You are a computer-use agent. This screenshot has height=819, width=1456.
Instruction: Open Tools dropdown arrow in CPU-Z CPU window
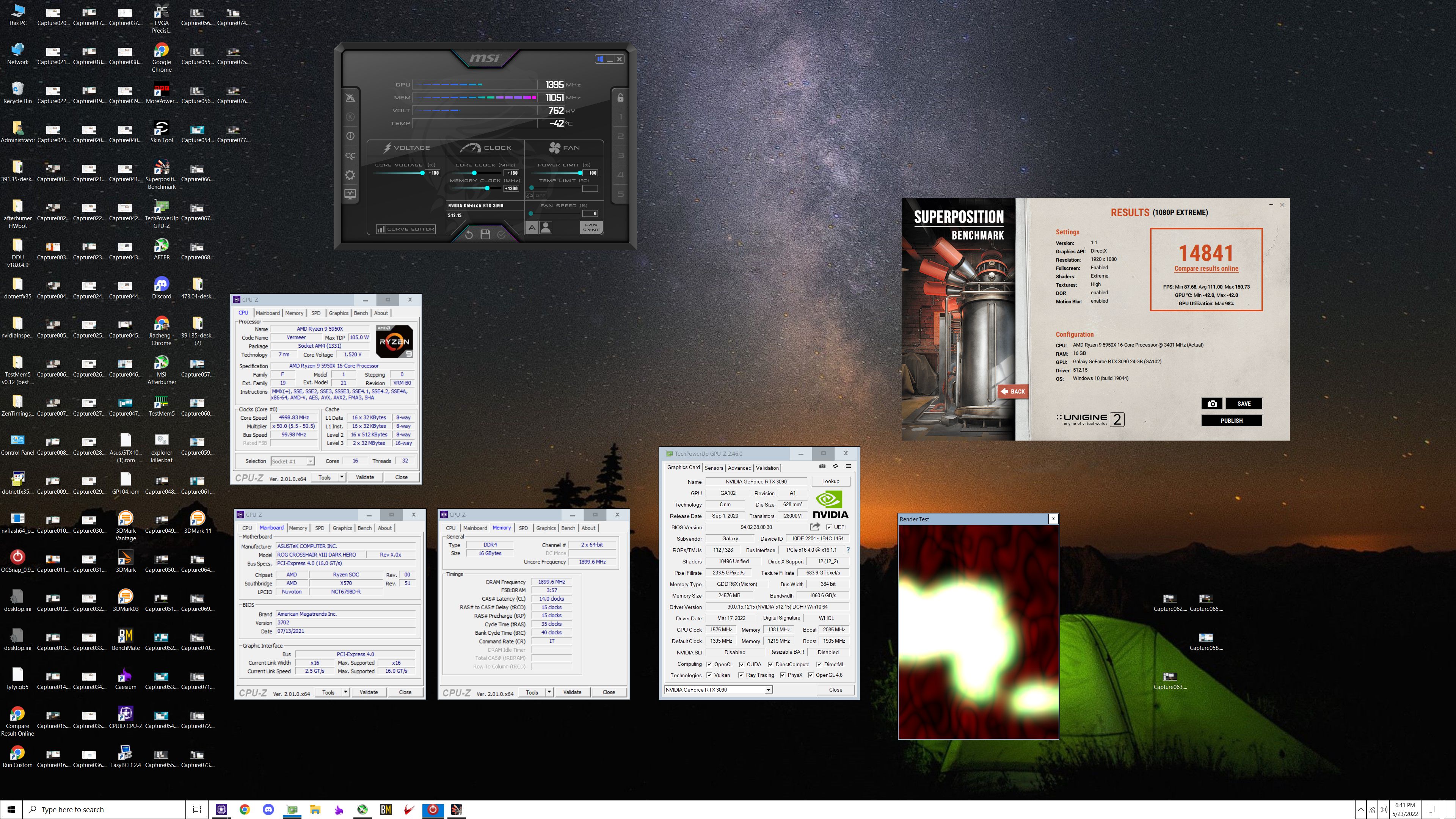point(341,477)
